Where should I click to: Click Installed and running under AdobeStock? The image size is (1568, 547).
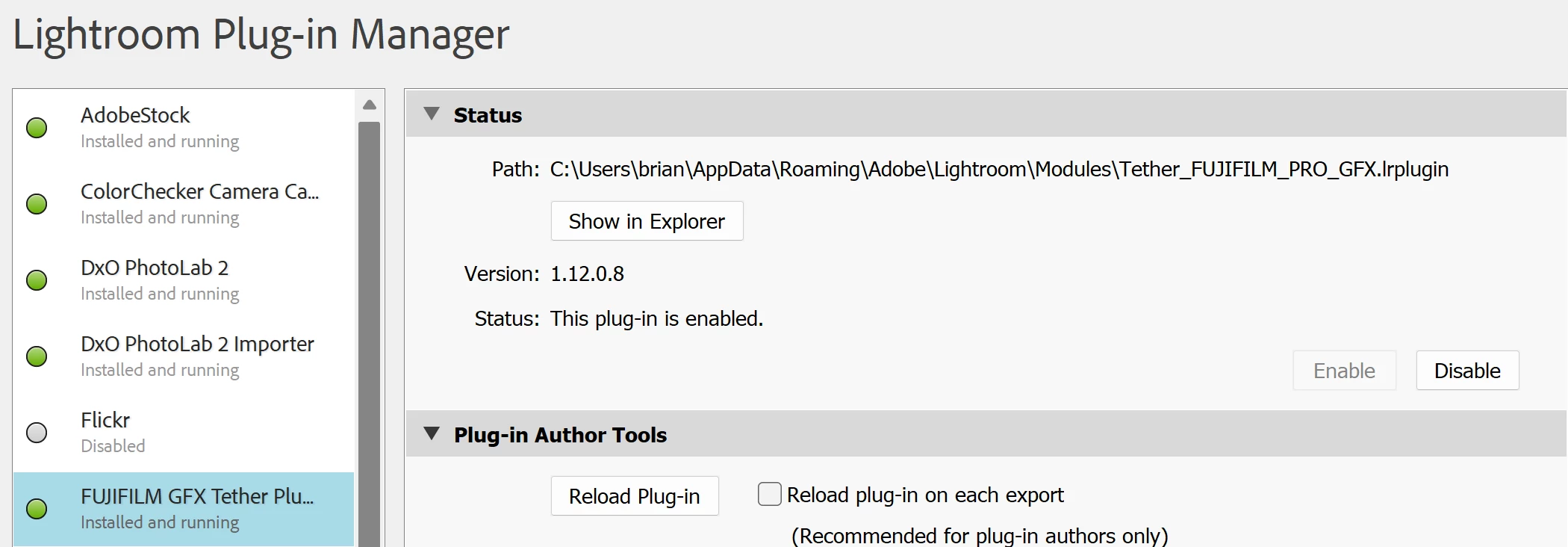pos(160,142)
